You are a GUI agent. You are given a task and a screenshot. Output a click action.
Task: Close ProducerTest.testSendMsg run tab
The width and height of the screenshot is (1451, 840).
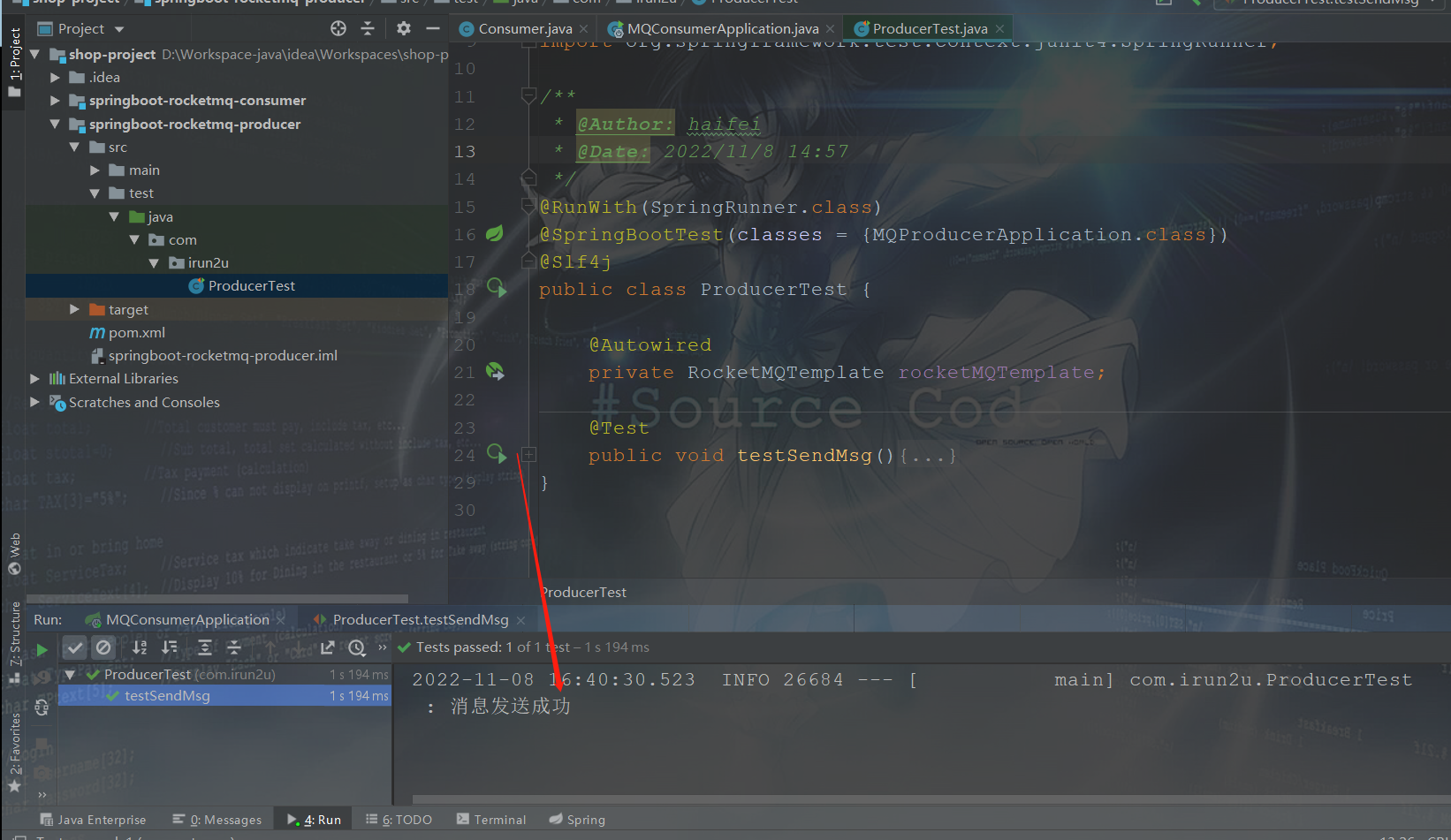click(520, 621)
